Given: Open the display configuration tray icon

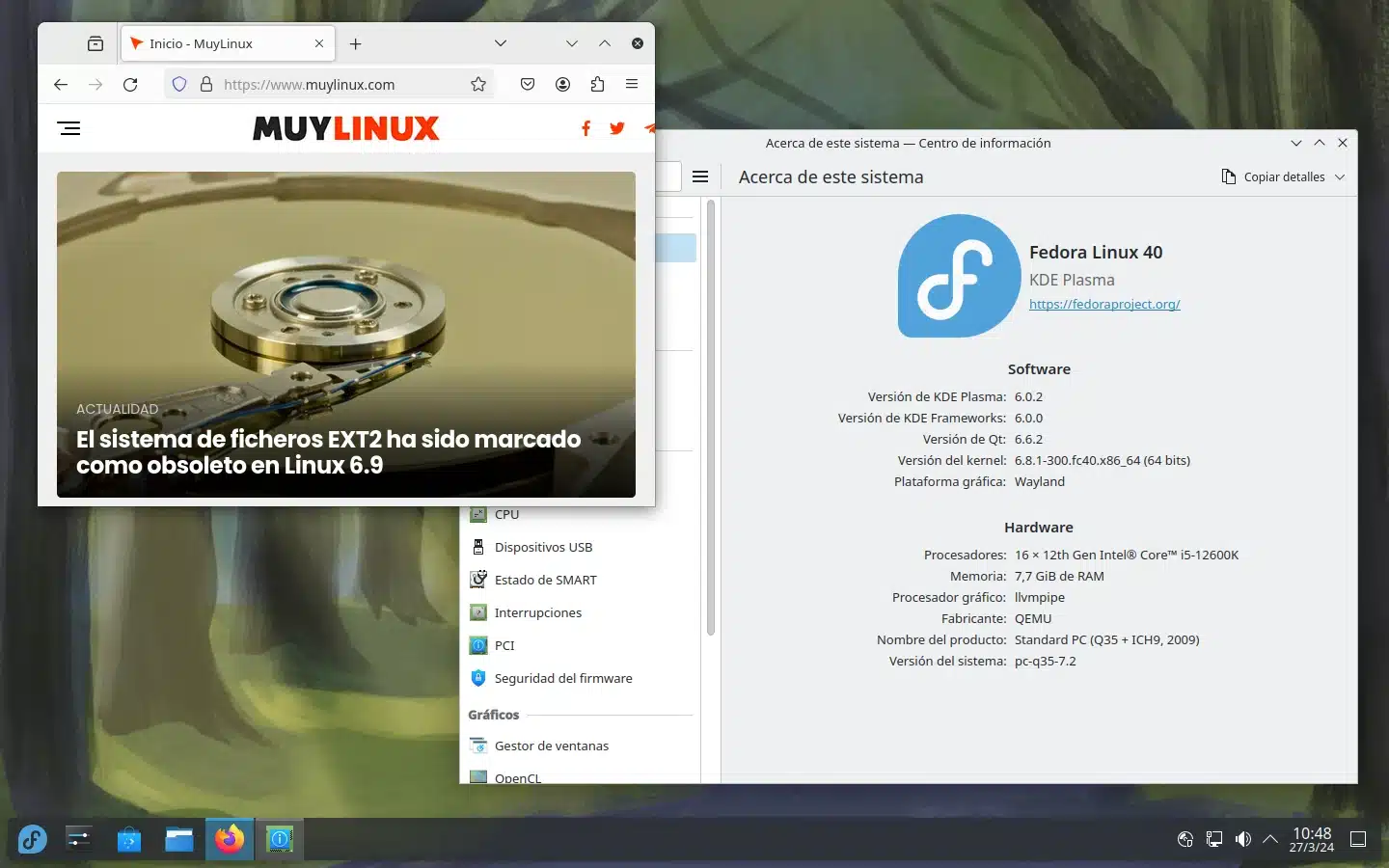Looking at the screenshot, I should click(x=1214, y=839).
